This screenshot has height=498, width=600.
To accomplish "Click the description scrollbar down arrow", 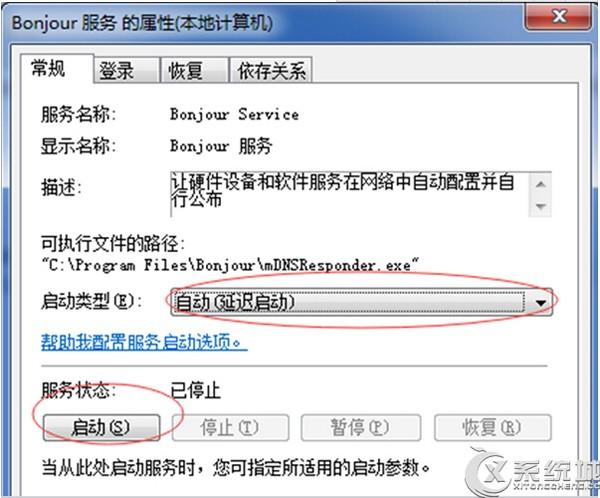I will pyautogui.click(x=540, y=206).
